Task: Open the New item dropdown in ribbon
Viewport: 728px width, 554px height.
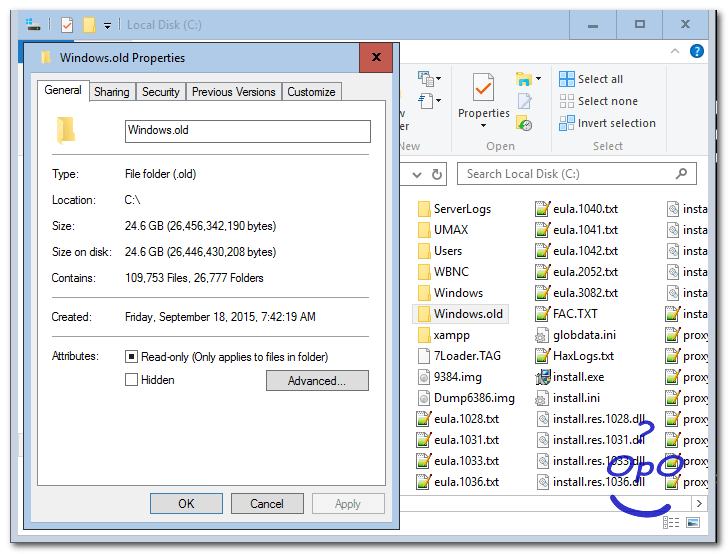Action: (429, 79)
